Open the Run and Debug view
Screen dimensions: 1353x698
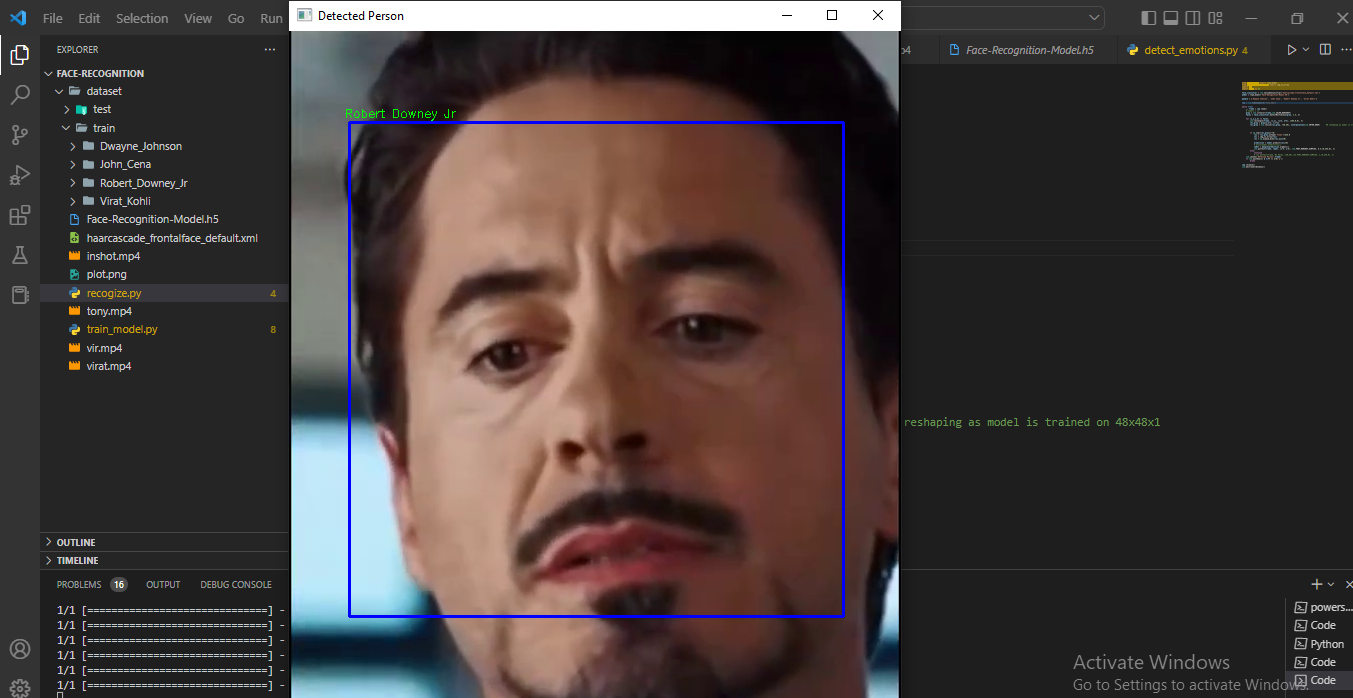[20, 175]
